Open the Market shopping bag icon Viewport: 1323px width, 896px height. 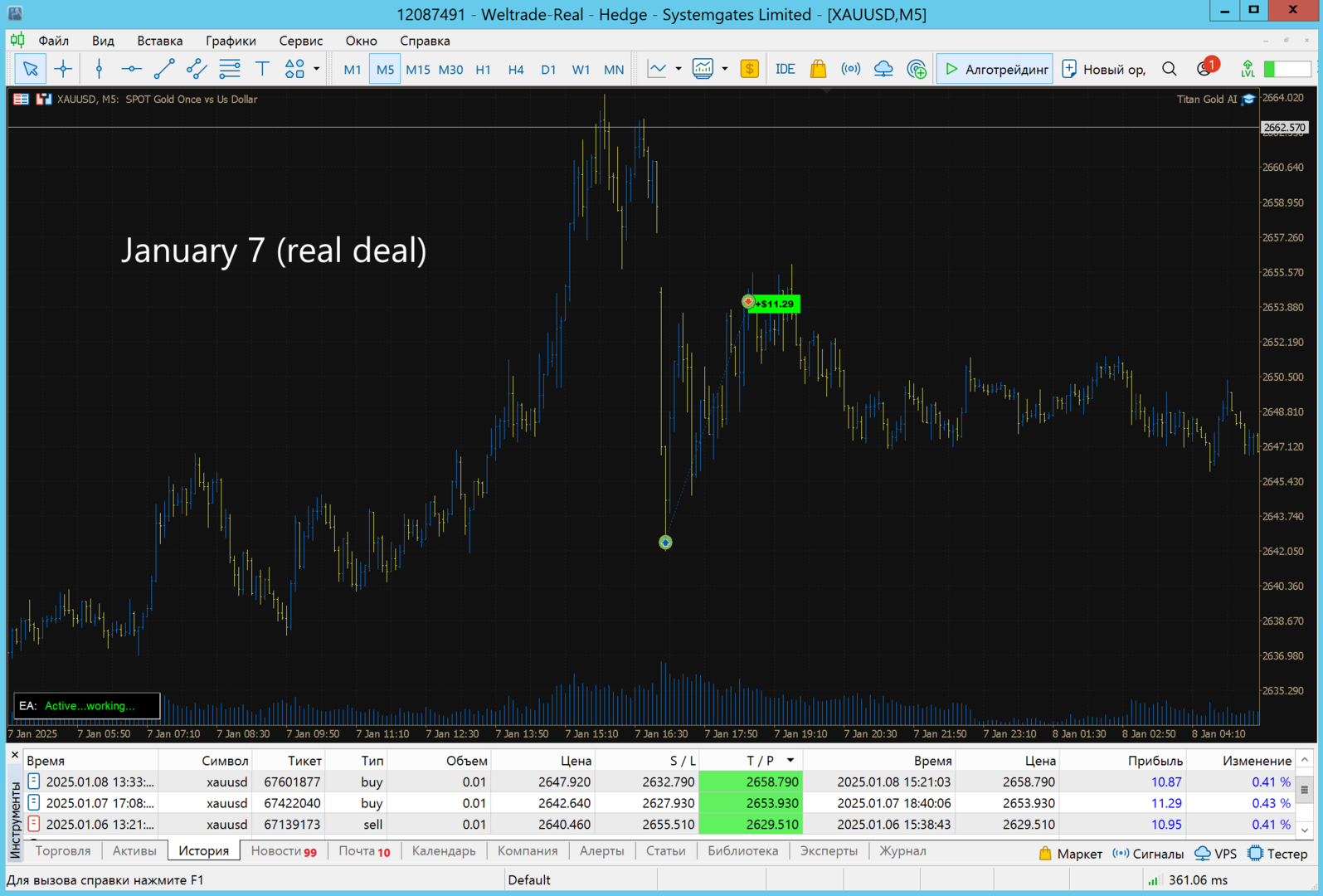click(818, 69)
